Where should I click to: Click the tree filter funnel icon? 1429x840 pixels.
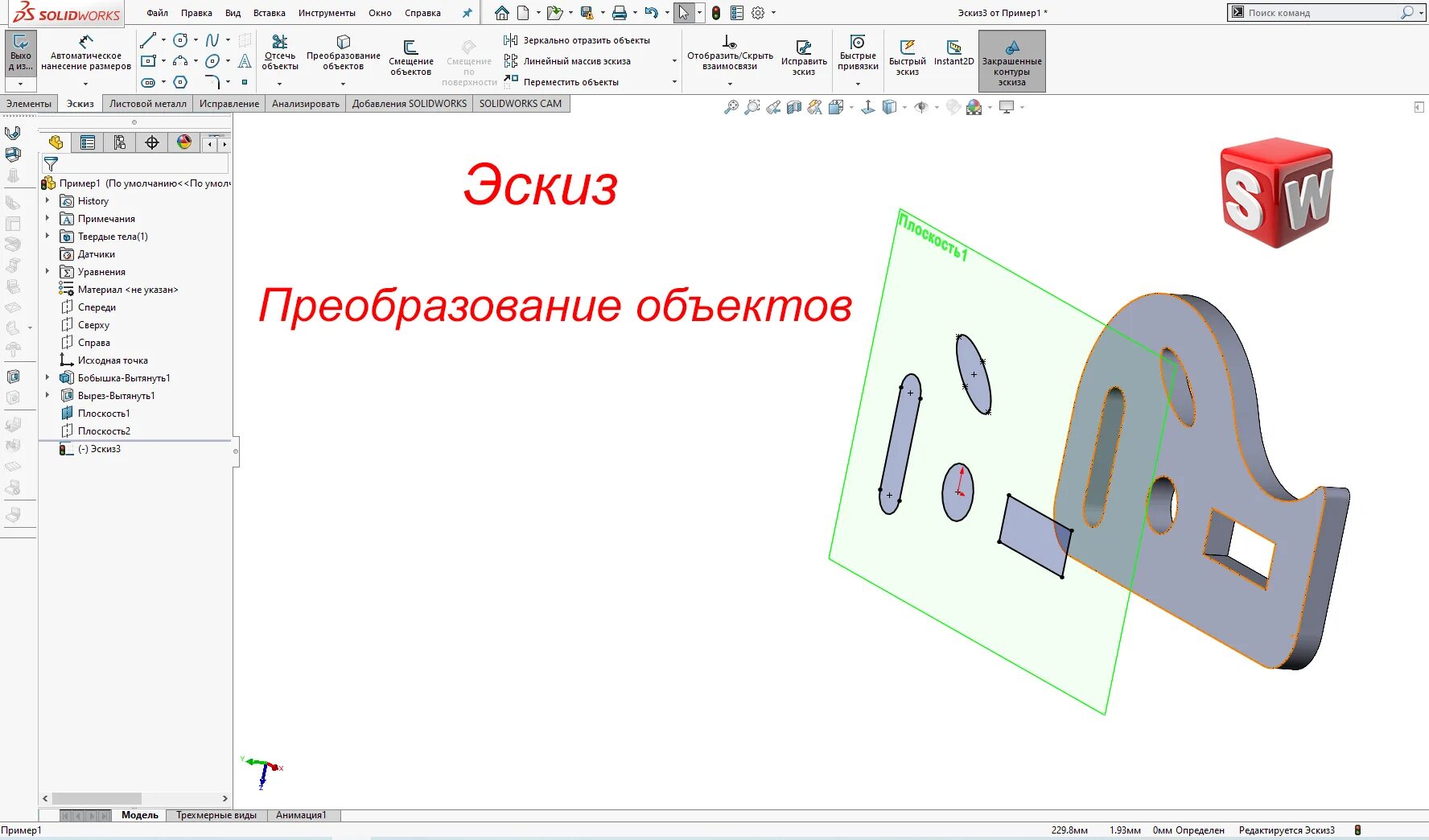coord(51,163)
